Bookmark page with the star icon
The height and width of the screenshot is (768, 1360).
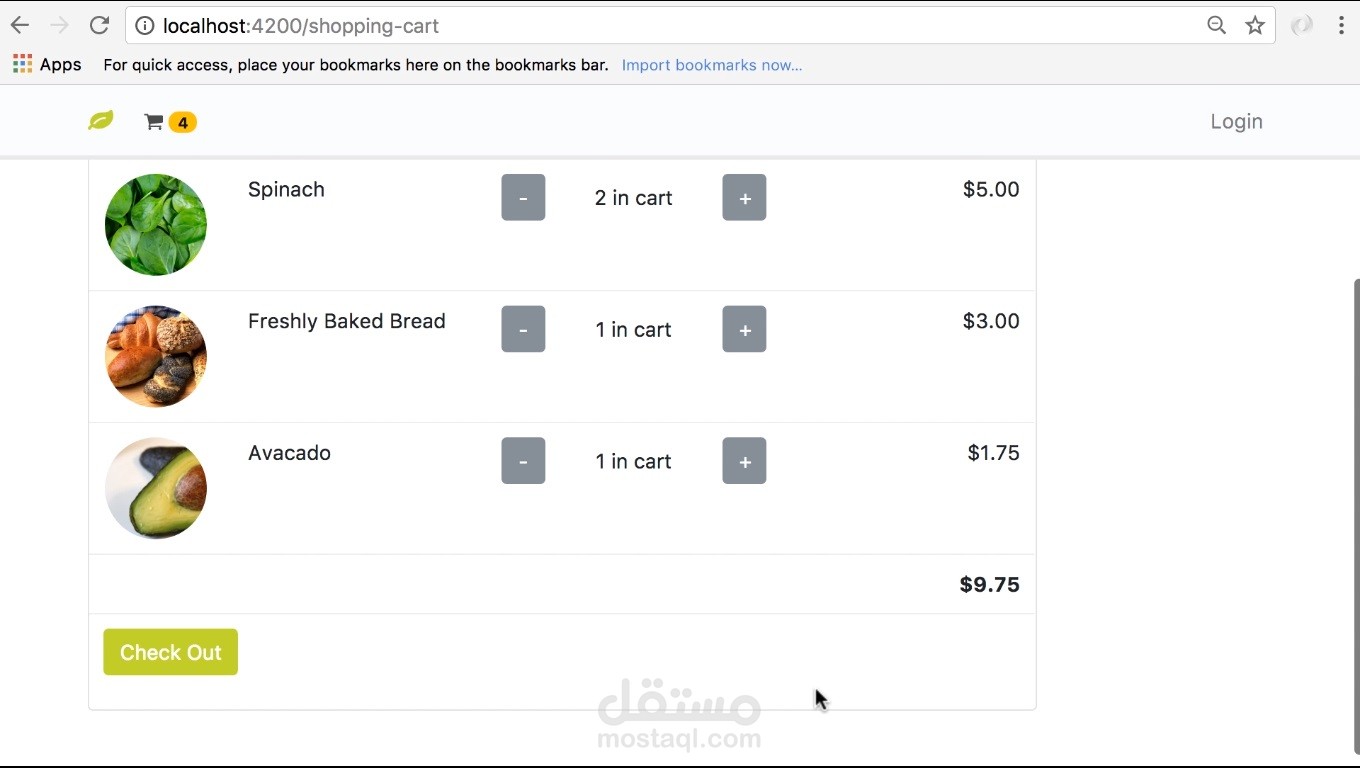pos(1255,26)
